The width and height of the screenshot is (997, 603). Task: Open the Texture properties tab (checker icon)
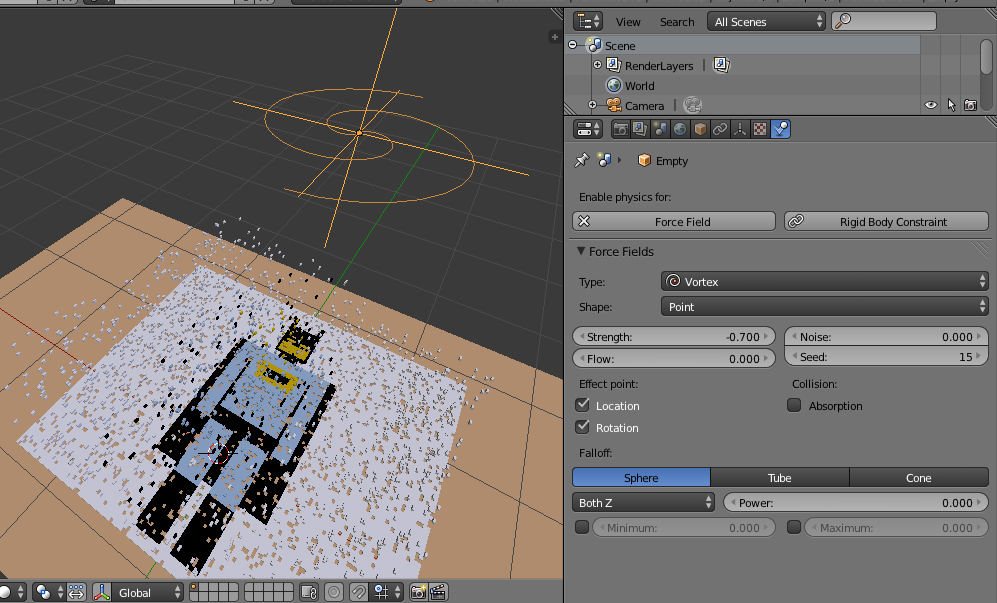click(x=760, y=129)
